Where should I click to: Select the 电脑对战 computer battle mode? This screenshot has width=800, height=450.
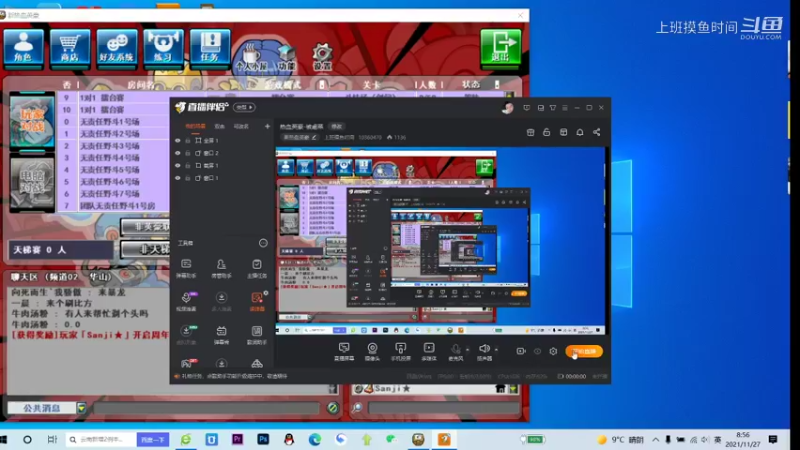(x=32, y=183)
